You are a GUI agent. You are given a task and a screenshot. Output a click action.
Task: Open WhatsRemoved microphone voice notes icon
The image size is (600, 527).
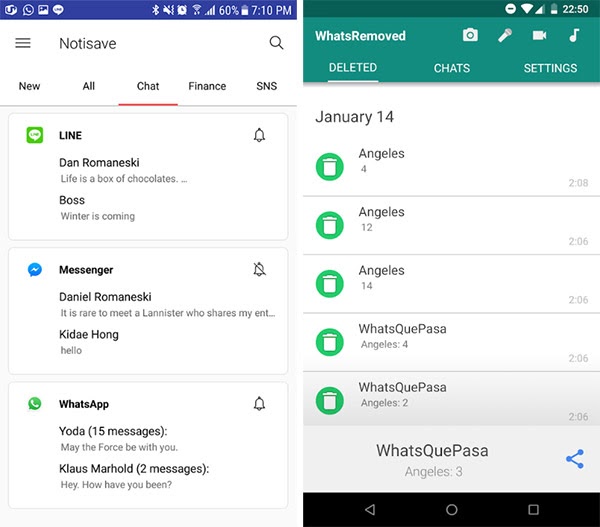tap(505, 35)
